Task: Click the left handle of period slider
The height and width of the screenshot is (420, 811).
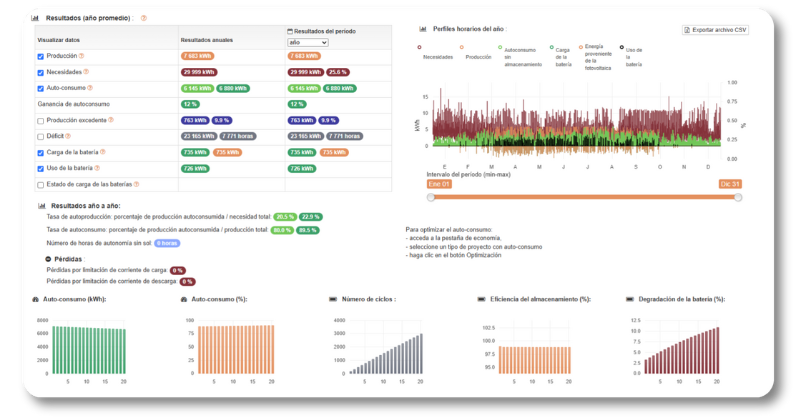Action: [431, 198]
